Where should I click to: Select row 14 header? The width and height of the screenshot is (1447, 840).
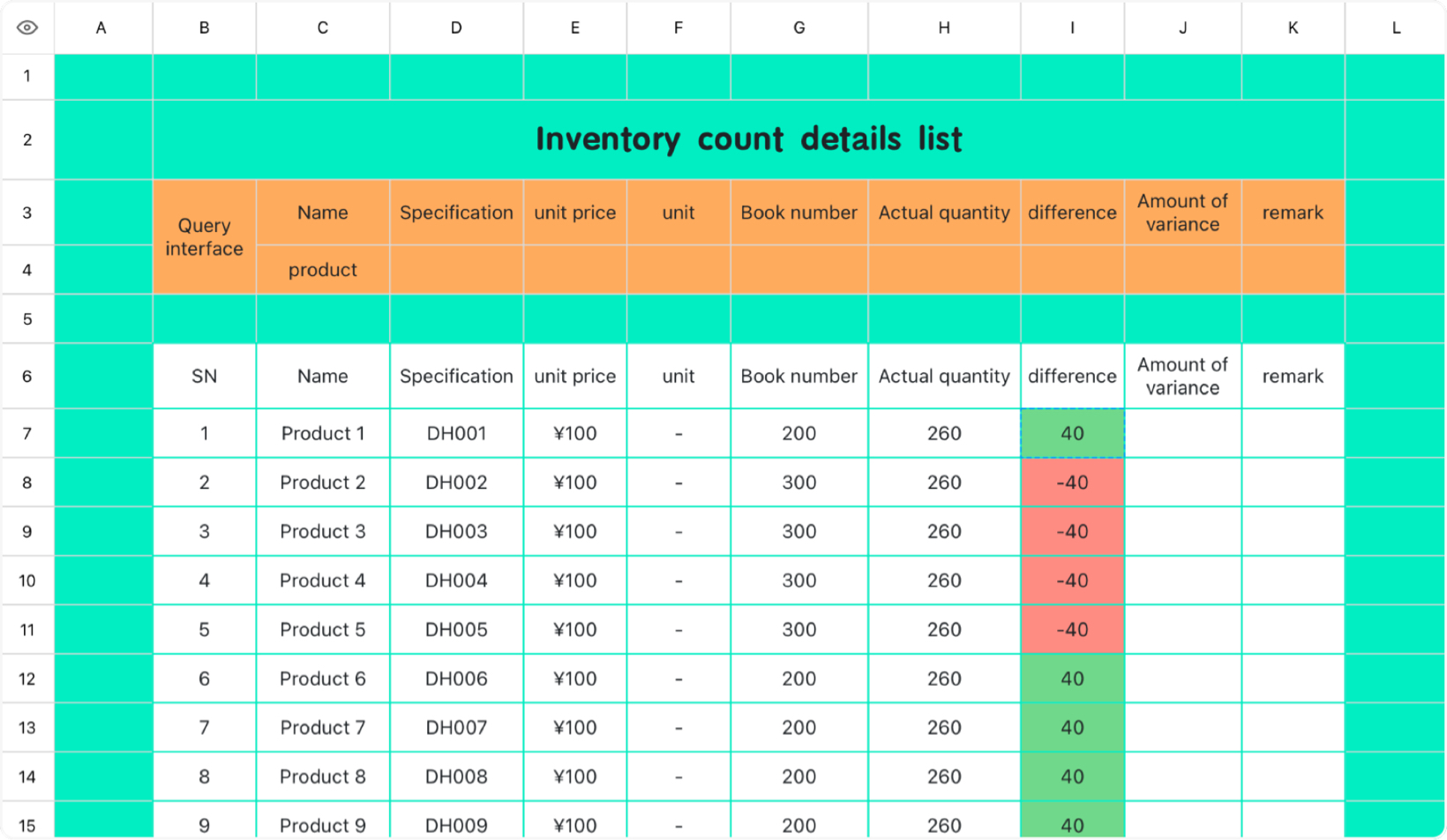27,776
